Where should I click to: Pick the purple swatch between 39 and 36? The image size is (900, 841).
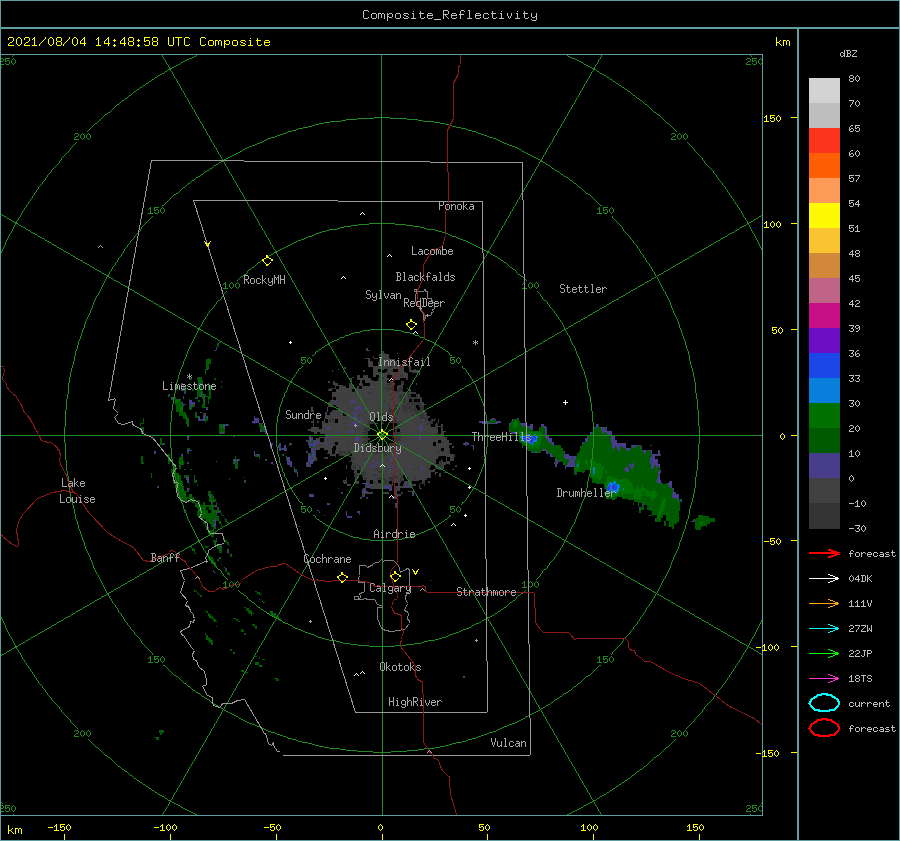(824, 341)
